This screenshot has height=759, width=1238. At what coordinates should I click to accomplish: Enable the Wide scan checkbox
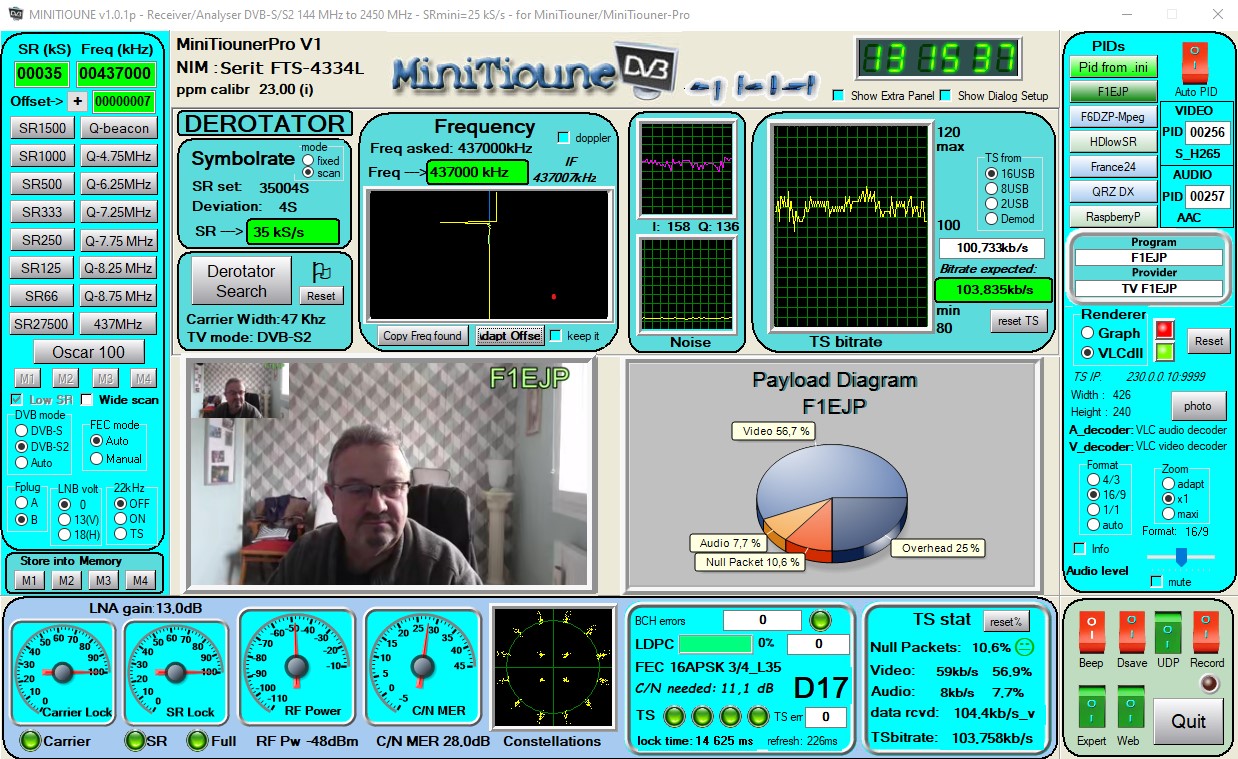[87, 400]
